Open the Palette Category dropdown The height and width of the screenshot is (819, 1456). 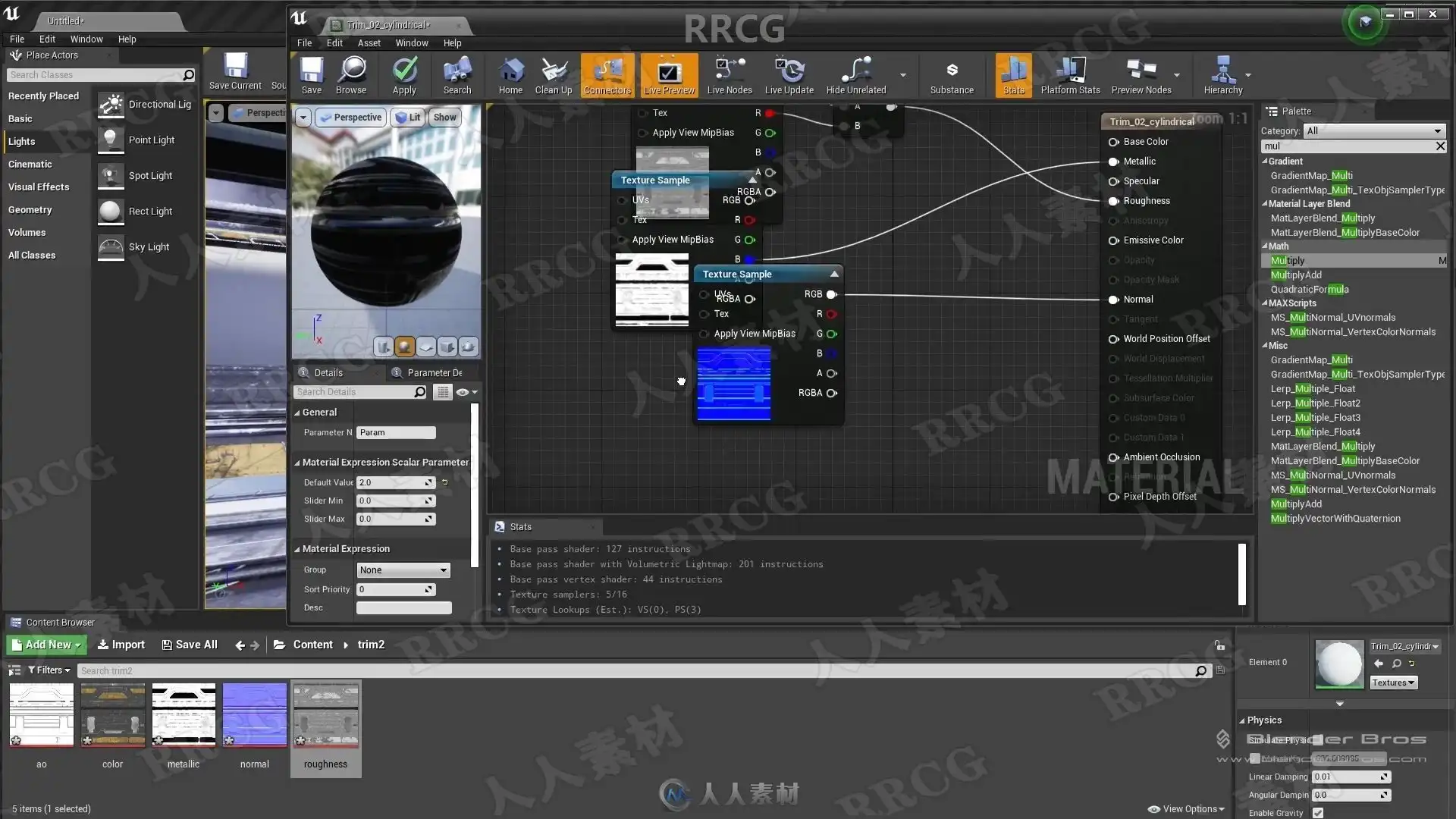1373,131
